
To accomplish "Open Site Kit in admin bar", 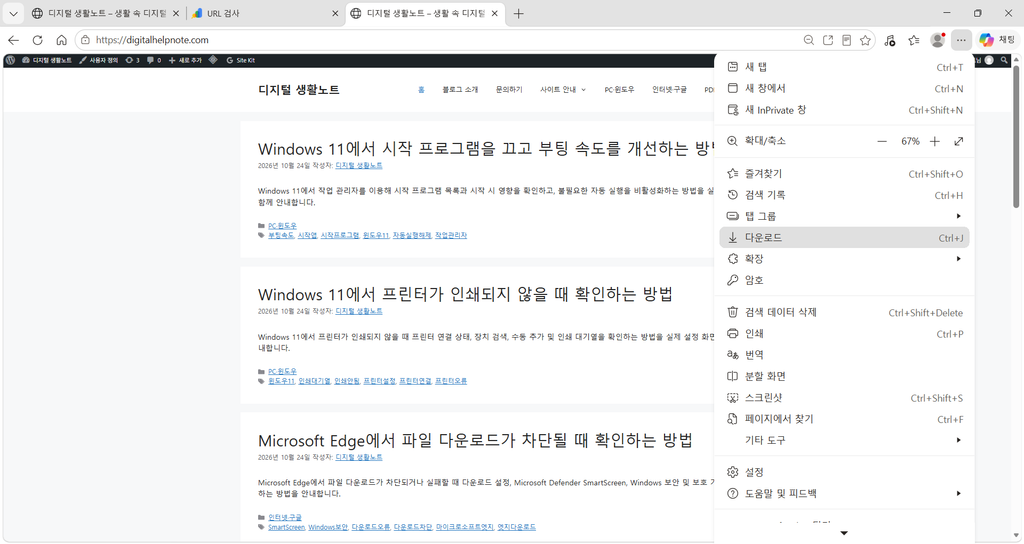I will [x=240, y=60].
